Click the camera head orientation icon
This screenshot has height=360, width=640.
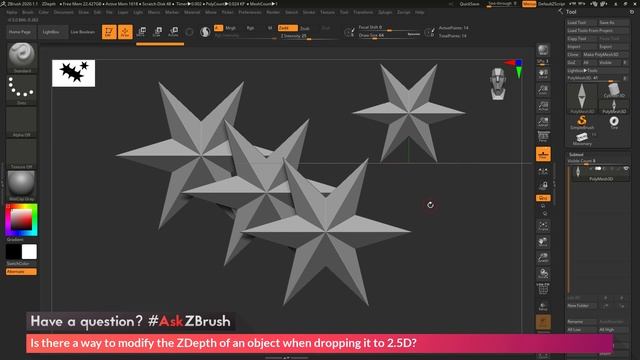pyautogui.click(x=498, y=84)
